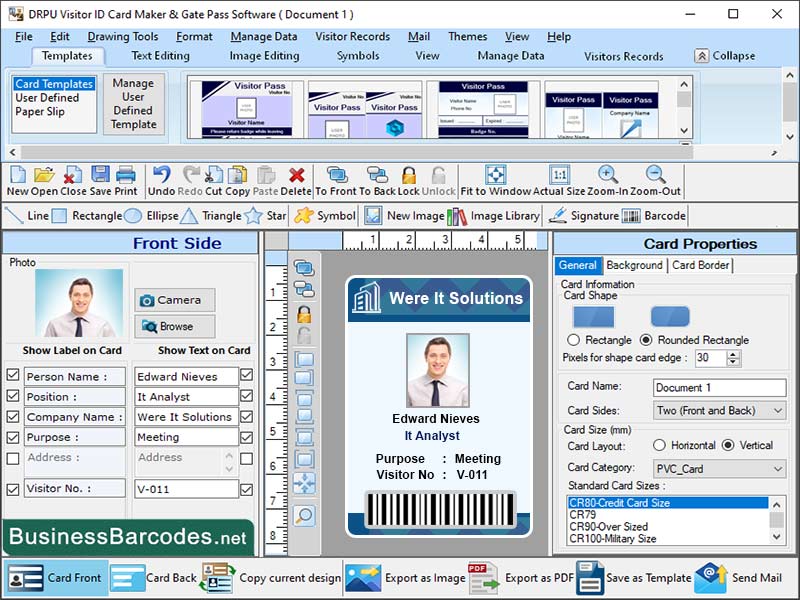The image size is (800, 600).
Task: Click the New document icon
Action: 17,175
